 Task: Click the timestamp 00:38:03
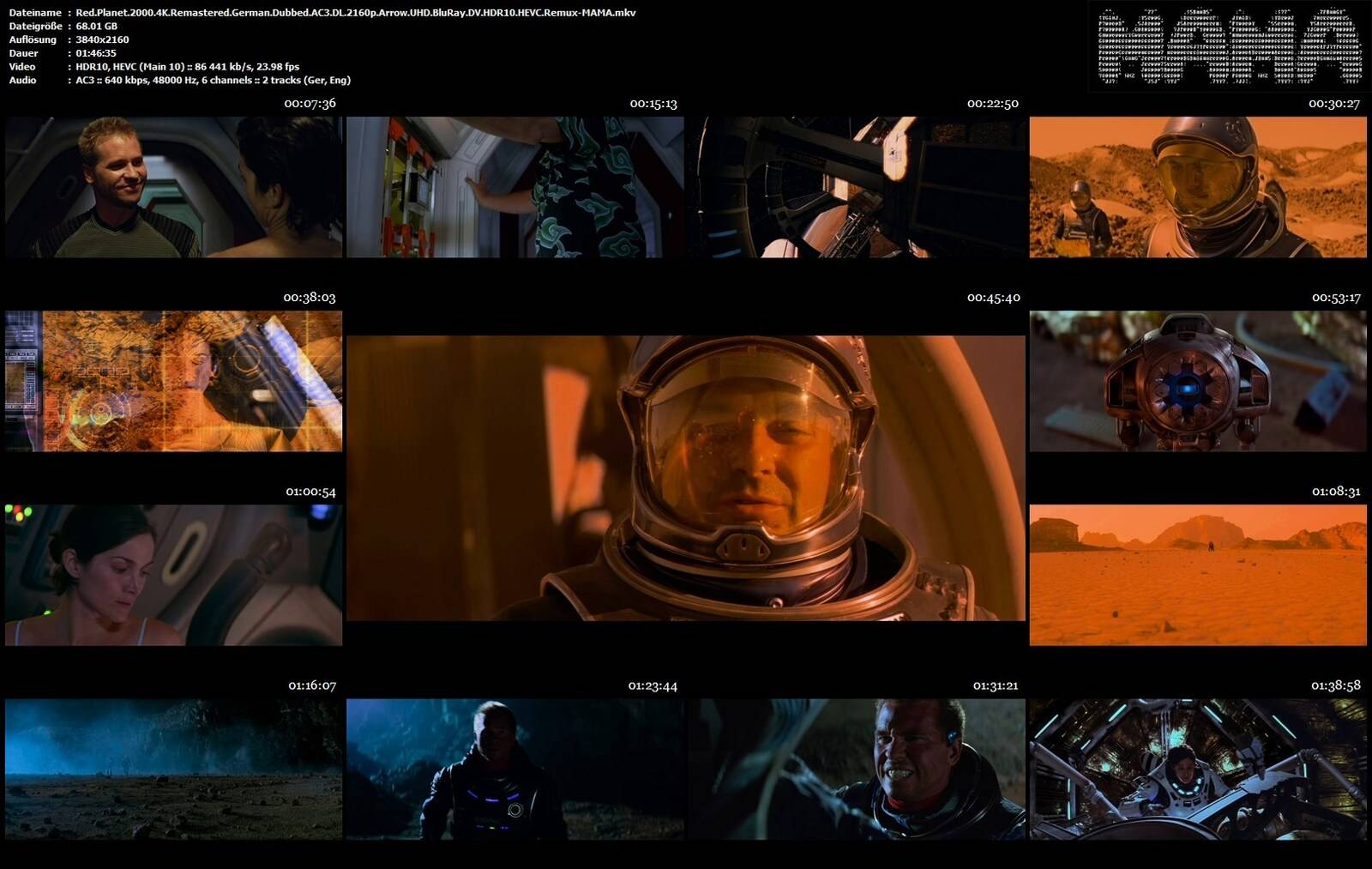coord(310,298)
